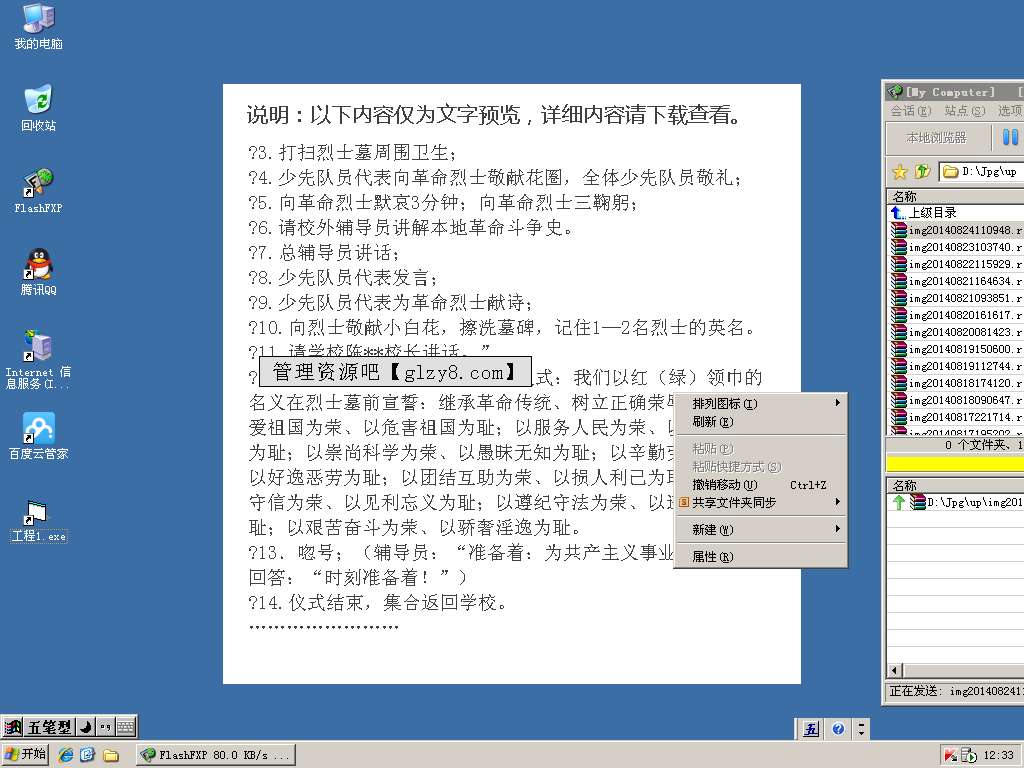Click the 五笔型 input method logo icon
This screenshot has height=768, width=1024.
(x=12, y=727)
